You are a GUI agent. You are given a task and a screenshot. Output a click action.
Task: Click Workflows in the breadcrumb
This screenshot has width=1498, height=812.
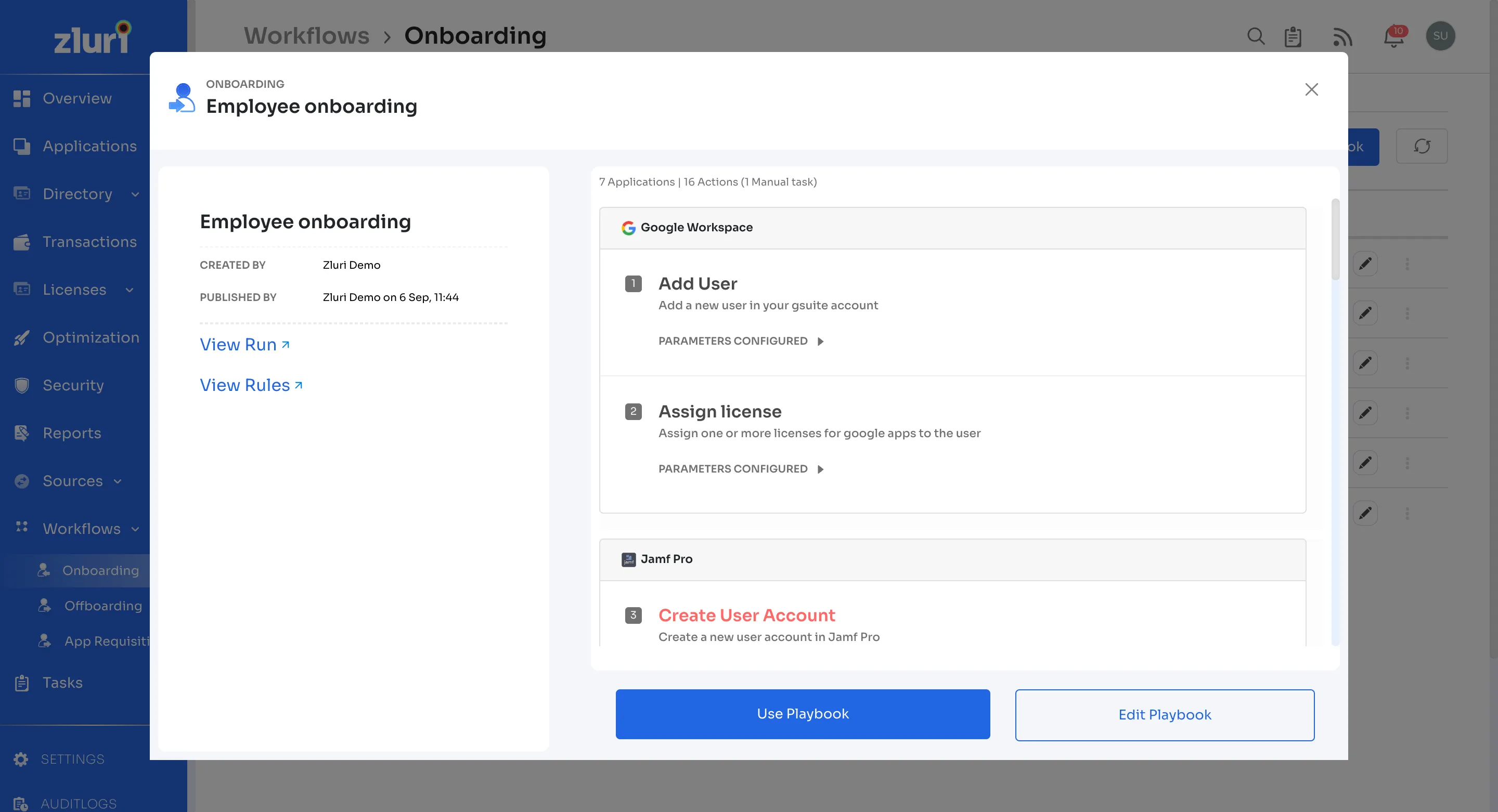[306, 35]
